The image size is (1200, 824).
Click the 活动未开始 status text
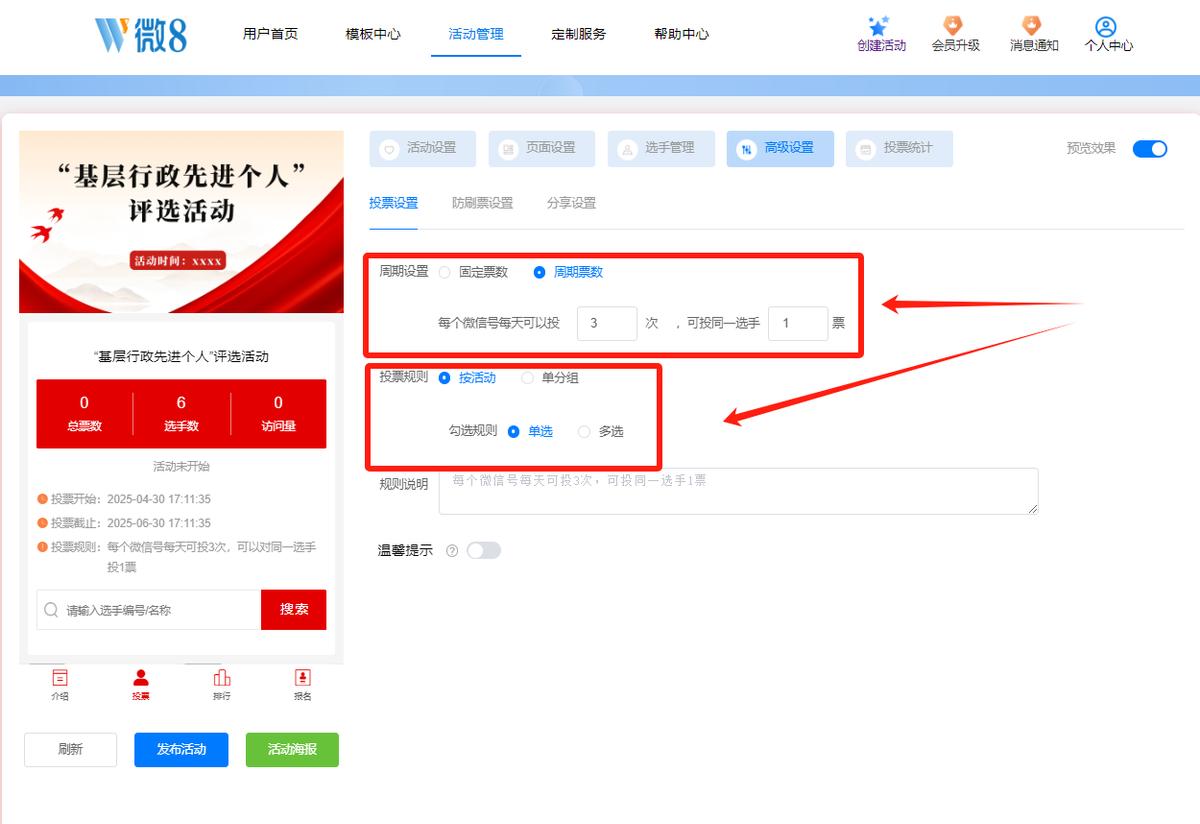click(181, 467)
